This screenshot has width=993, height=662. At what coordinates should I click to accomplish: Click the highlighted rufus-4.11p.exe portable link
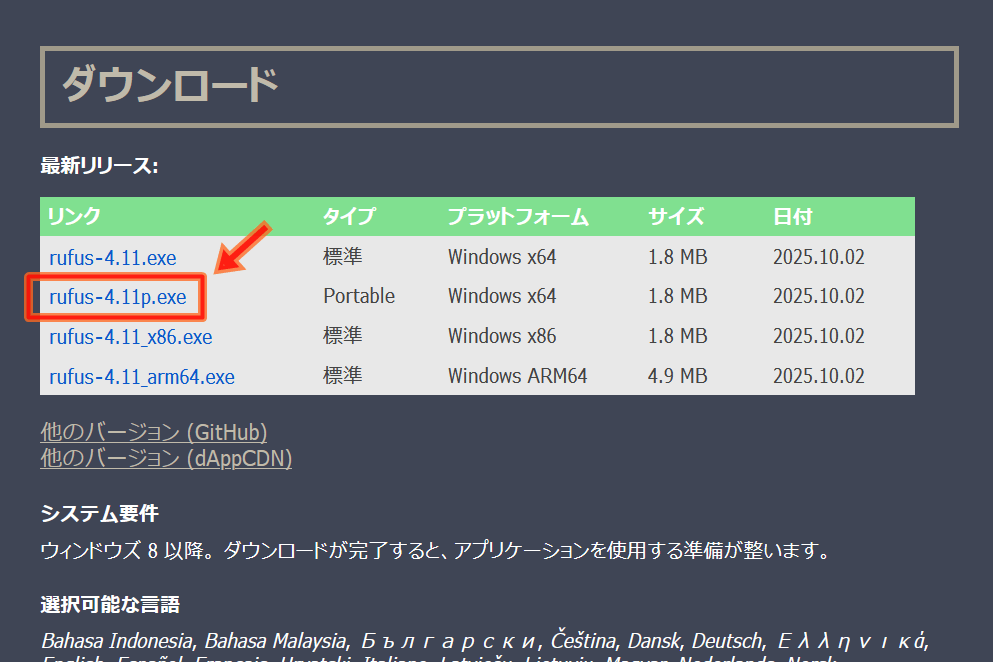(117, 297)
